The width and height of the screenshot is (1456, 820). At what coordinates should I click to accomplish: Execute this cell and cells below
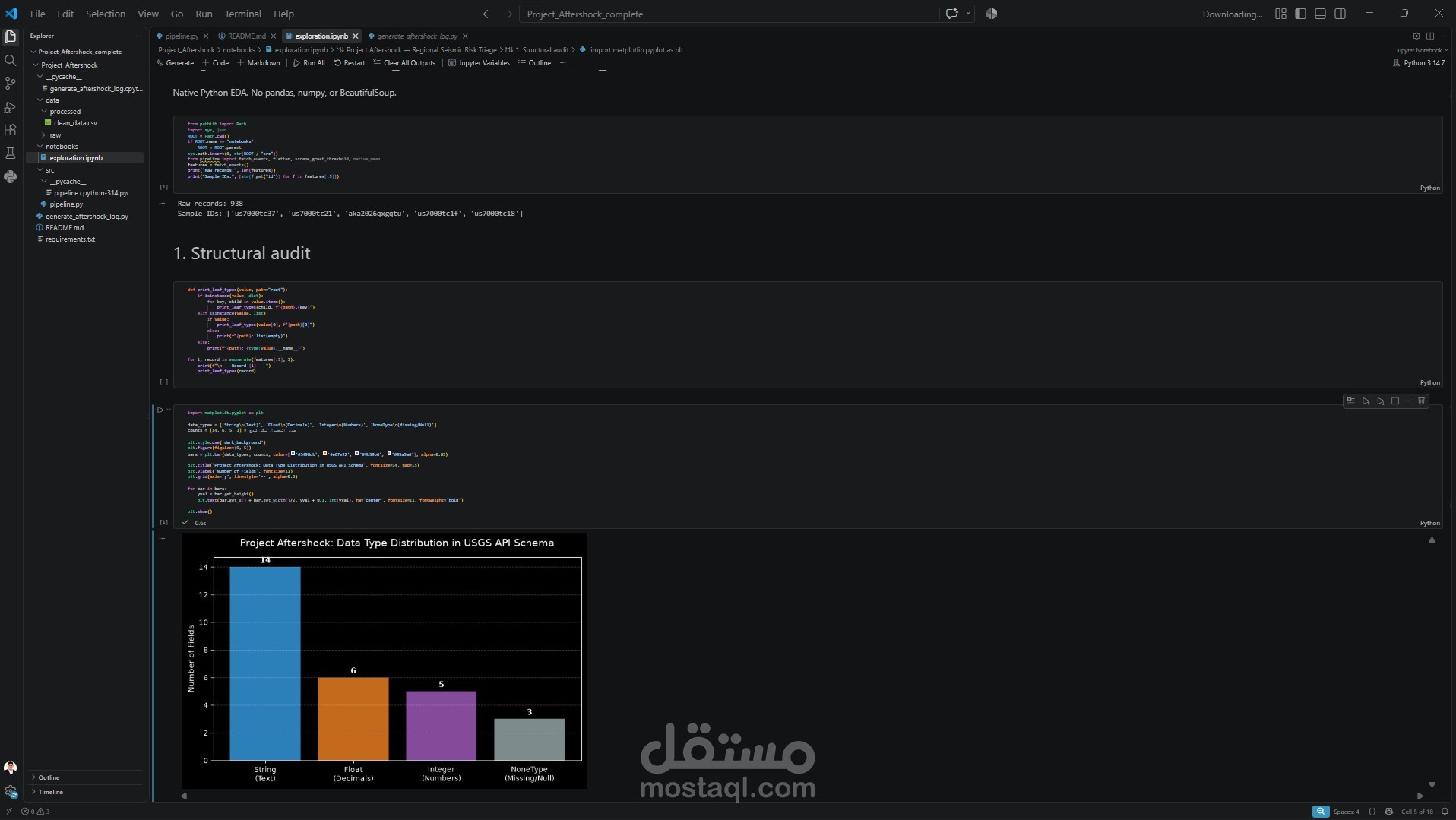pyautogui.click(x=1380, y=401)
